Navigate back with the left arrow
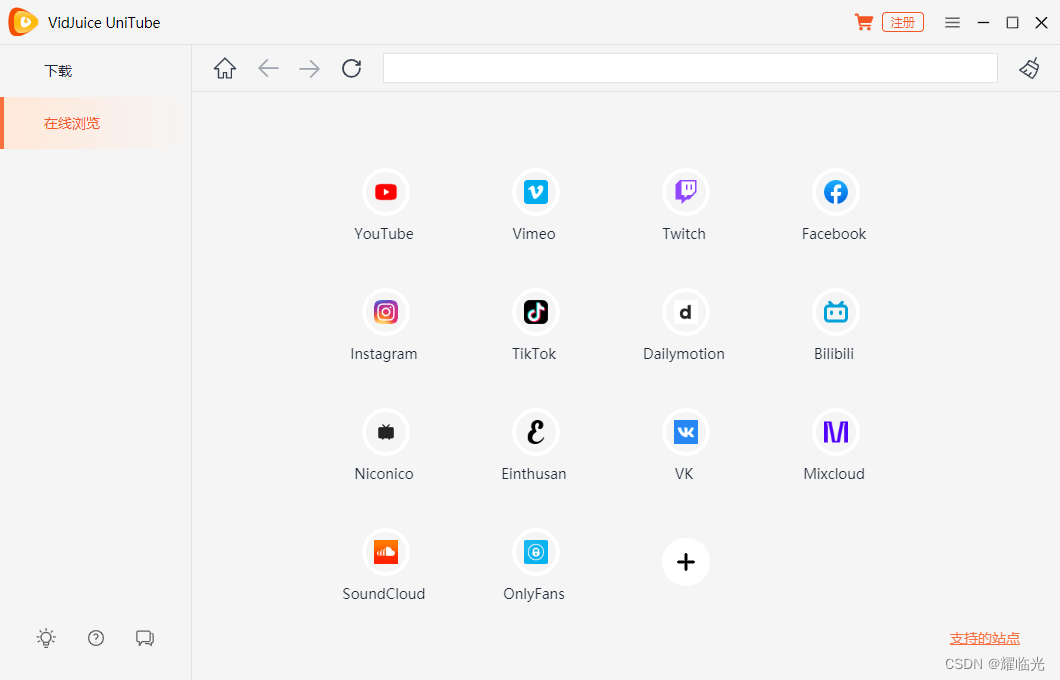1060x680 pixels. (x=268, y=68)
